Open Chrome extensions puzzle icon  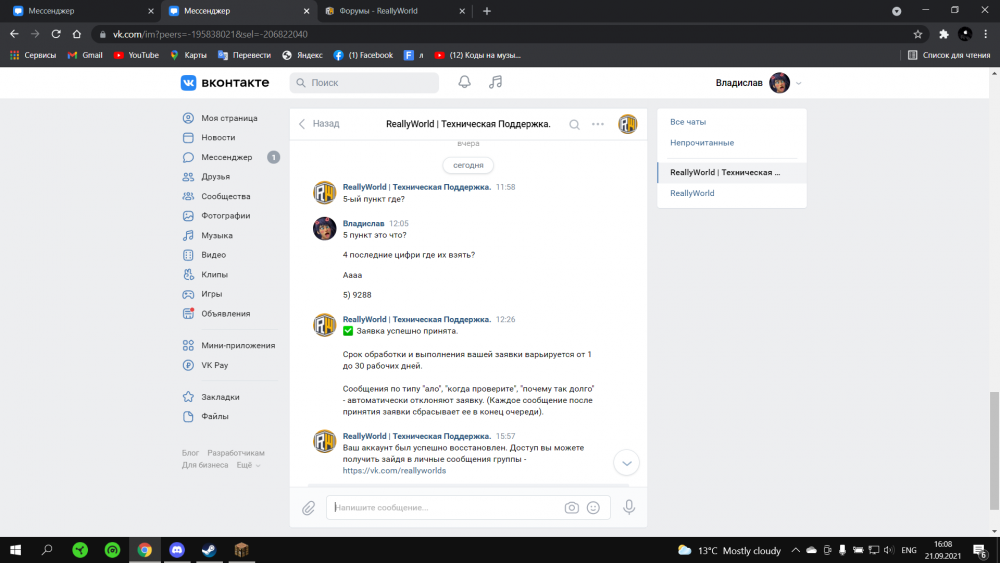[x=943, y=34]
